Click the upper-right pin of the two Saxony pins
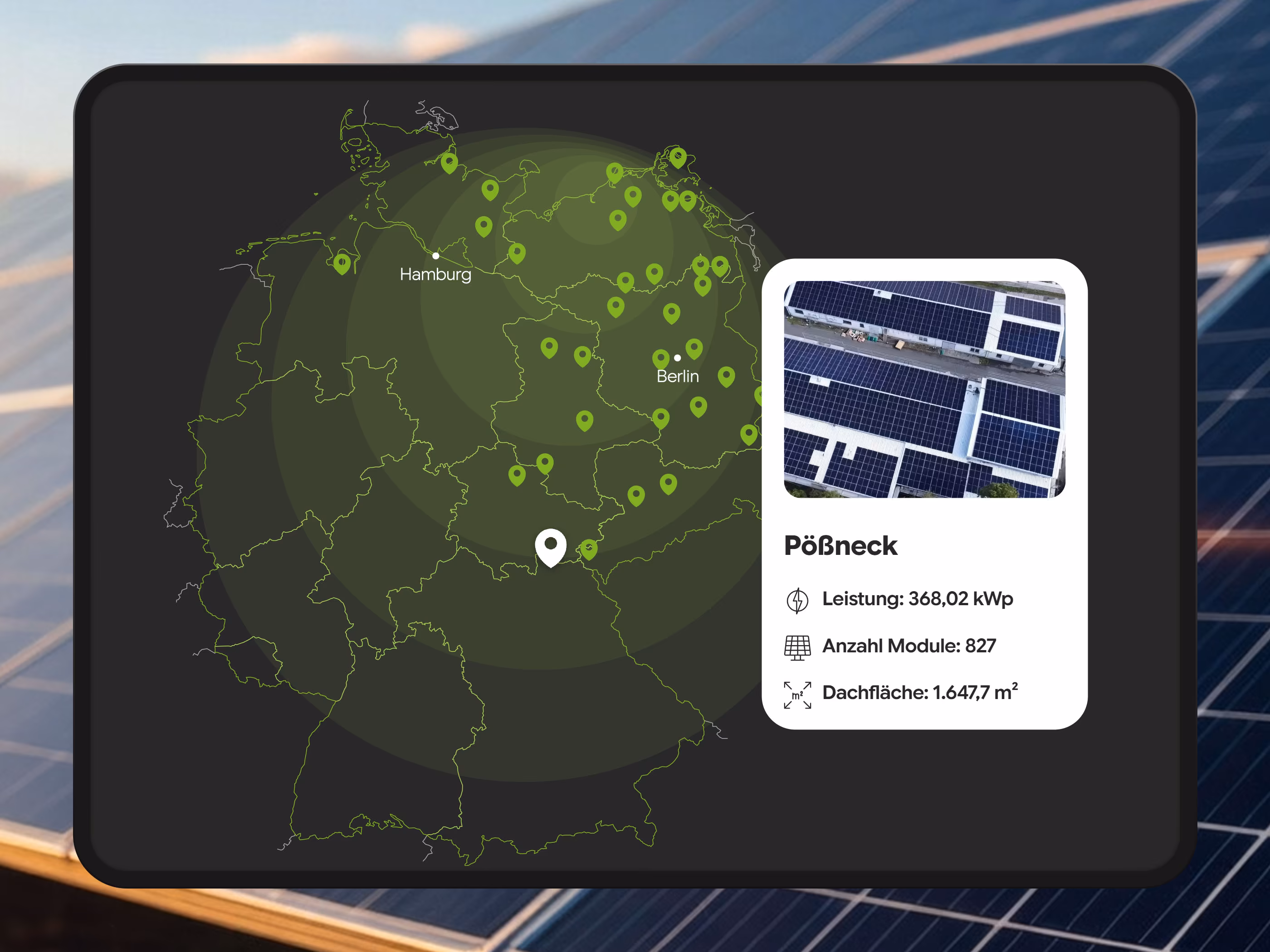The image size is (1270, 952). pyautogui.click(x=668, y=484)
